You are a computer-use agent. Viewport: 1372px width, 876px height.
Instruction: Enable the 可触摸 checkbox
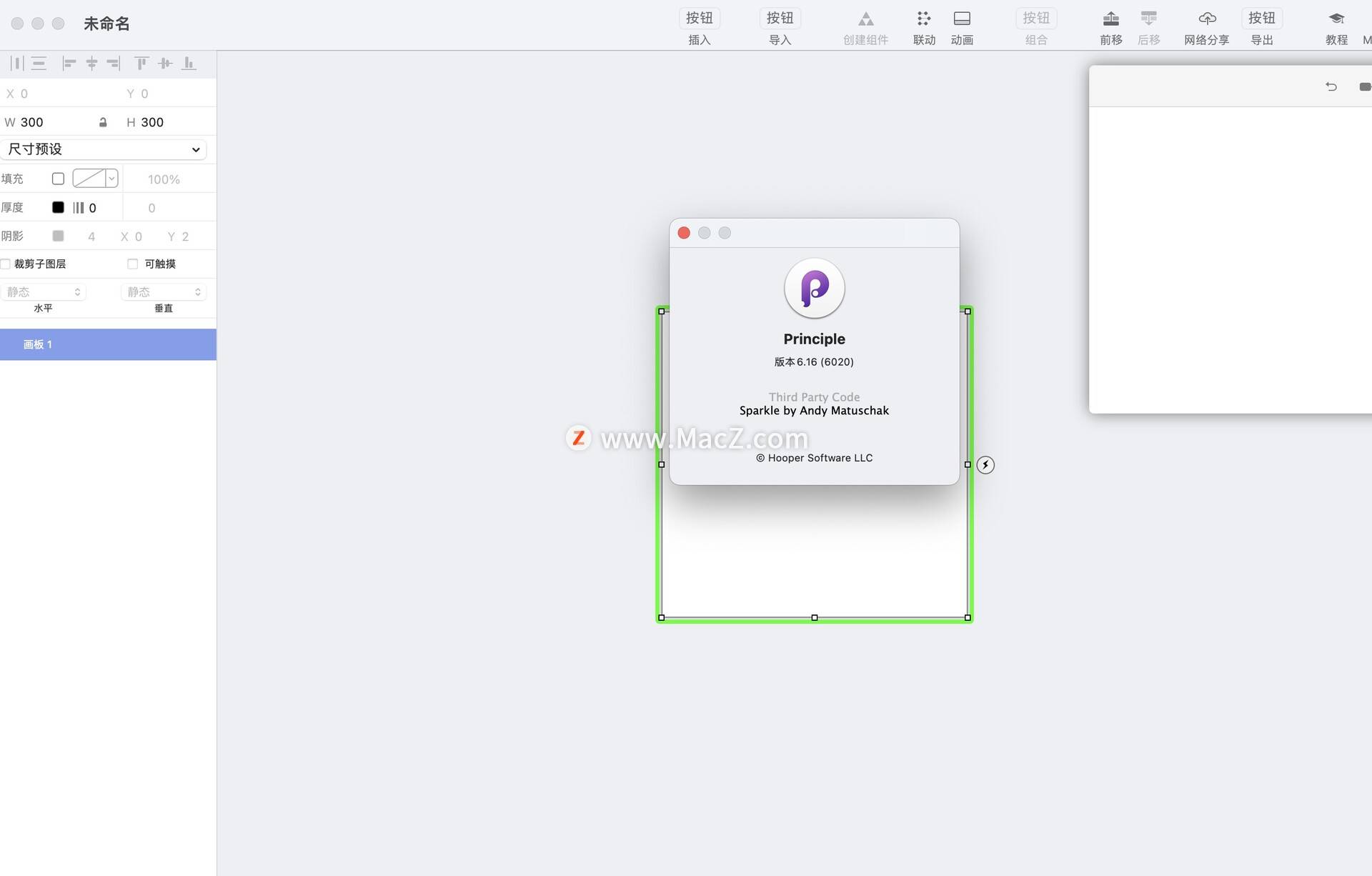132,264
